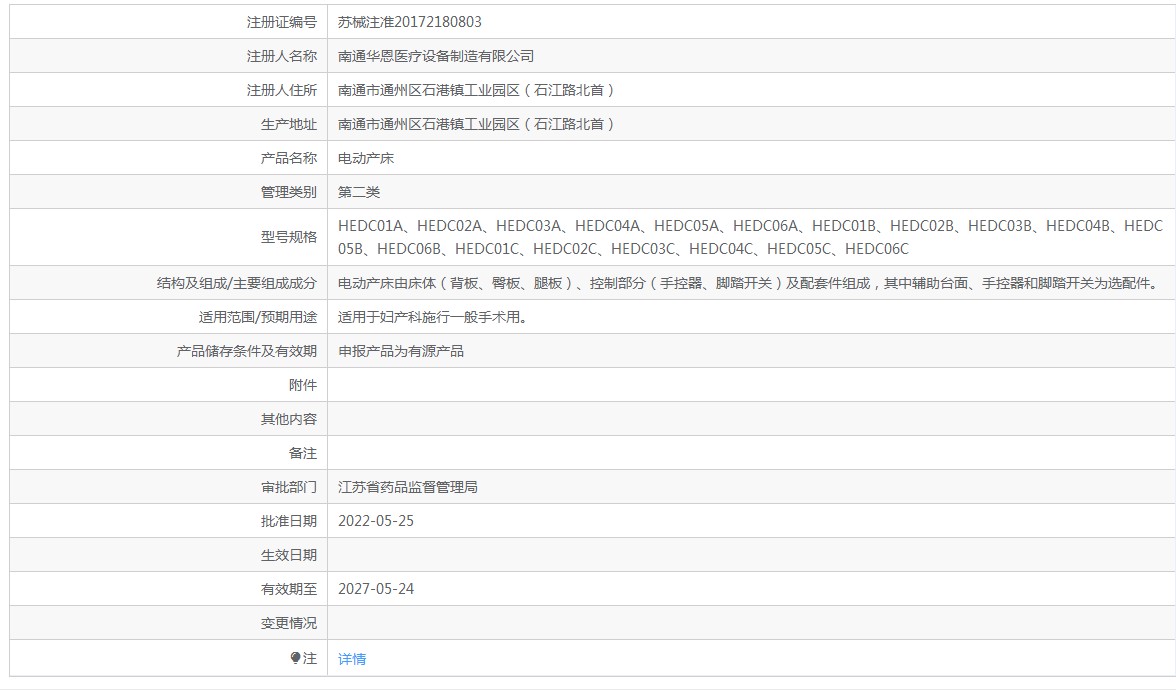Click the 生产地址 label
Image resolution: width=1176 pixels, height=691 pixels.
pyautogui.click(x=289, y=125)
